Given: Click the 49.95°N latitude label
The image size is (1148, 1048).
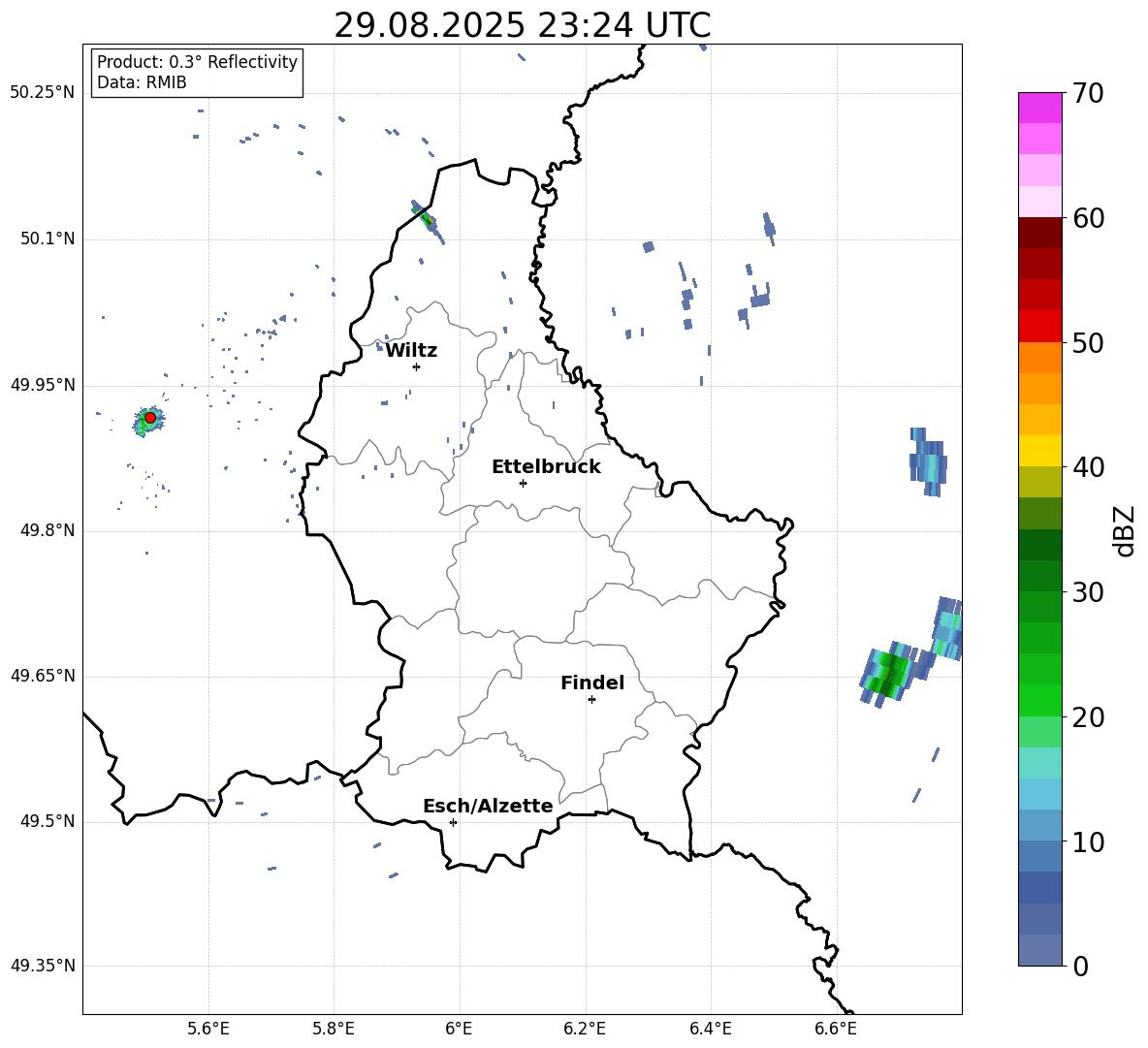Looking at the screenshot, I should (x=43, y=385).
